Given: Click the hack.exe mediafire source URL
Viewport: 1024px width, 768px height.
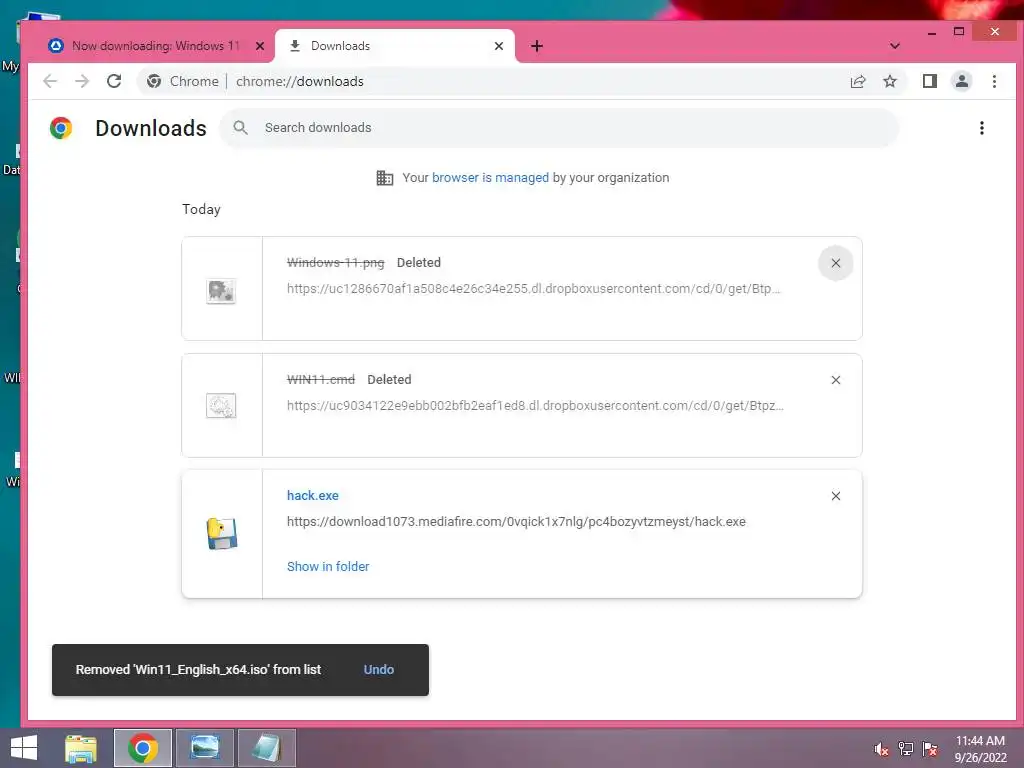Looking at the screenshot, I should (x=516, y=522).
